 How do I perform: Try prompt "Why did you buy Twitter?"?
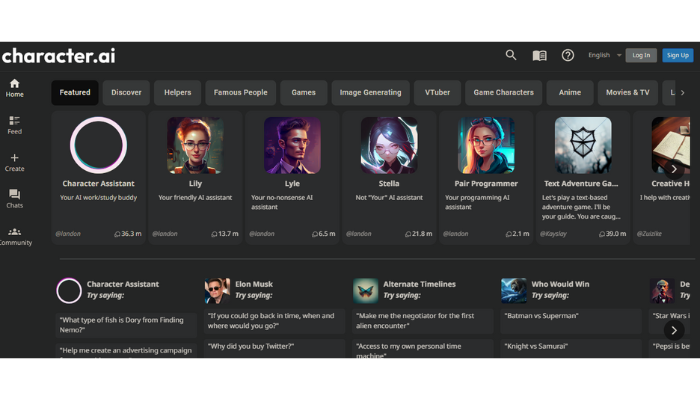point(274,347)
